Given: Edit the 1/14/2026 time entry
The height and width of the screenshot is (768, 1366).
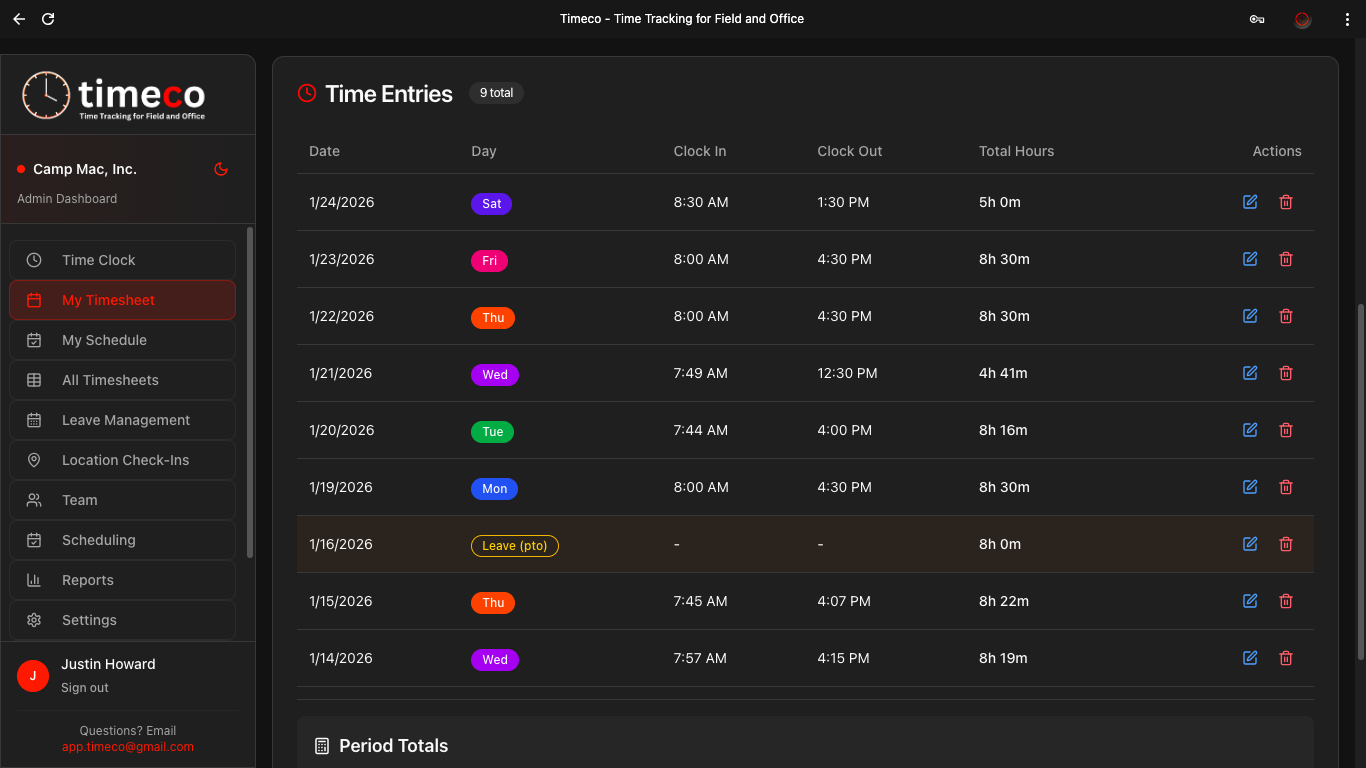Looking at the screenshot, I should [x=1250, y=658].
